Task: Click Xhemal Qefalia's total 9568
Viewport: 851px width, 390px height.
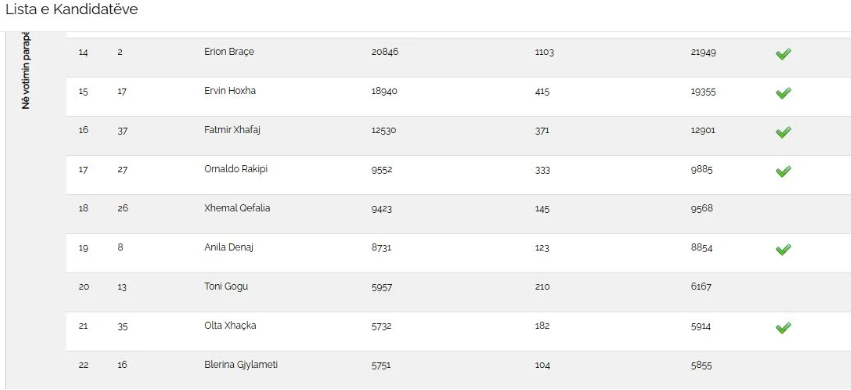Action: point(701,208)
